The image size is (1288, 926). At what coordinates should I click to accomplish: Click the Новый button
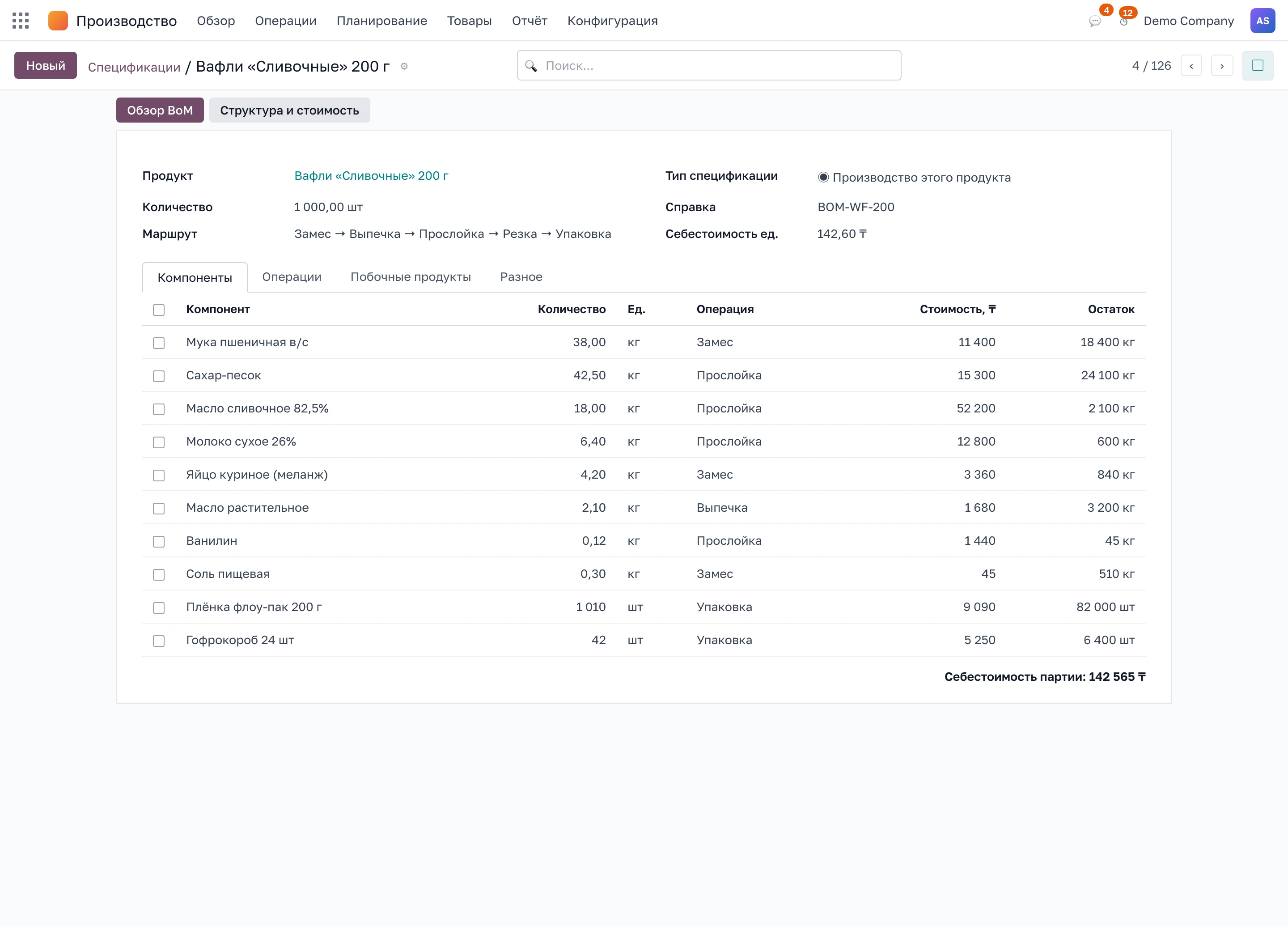46,65
